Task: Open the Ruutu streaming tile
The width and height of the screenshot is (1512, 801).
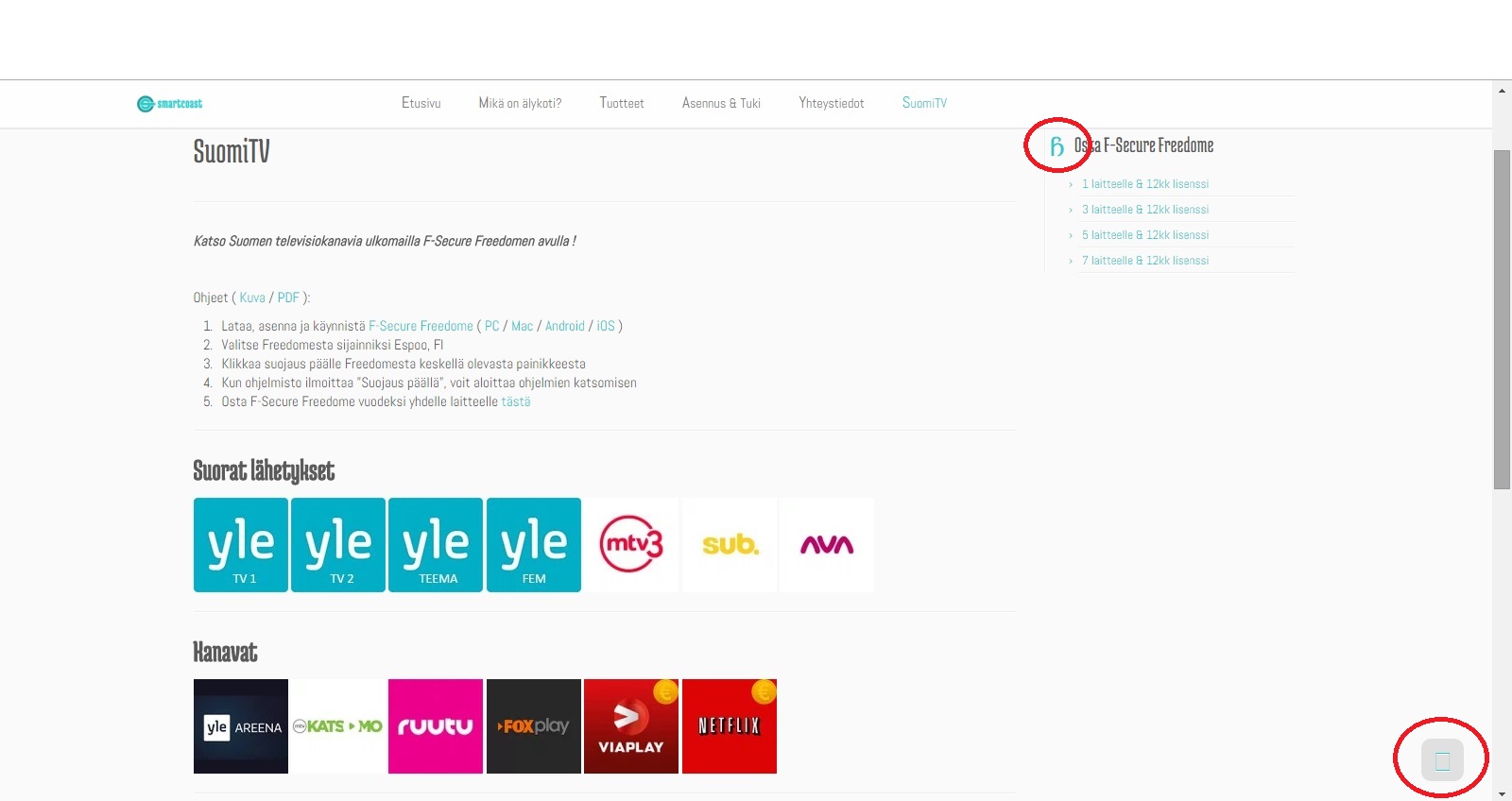Action: 436,726
